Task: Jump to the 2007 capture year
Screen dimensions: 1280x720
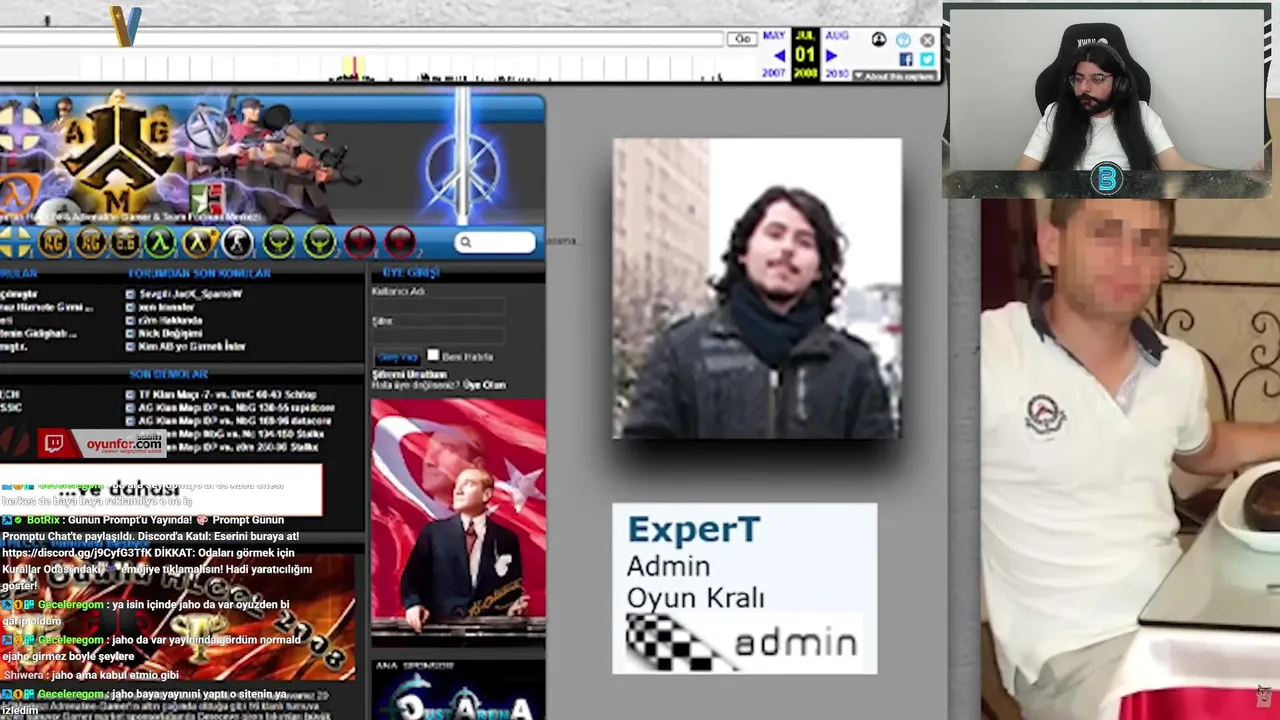Action: point(774,73)
